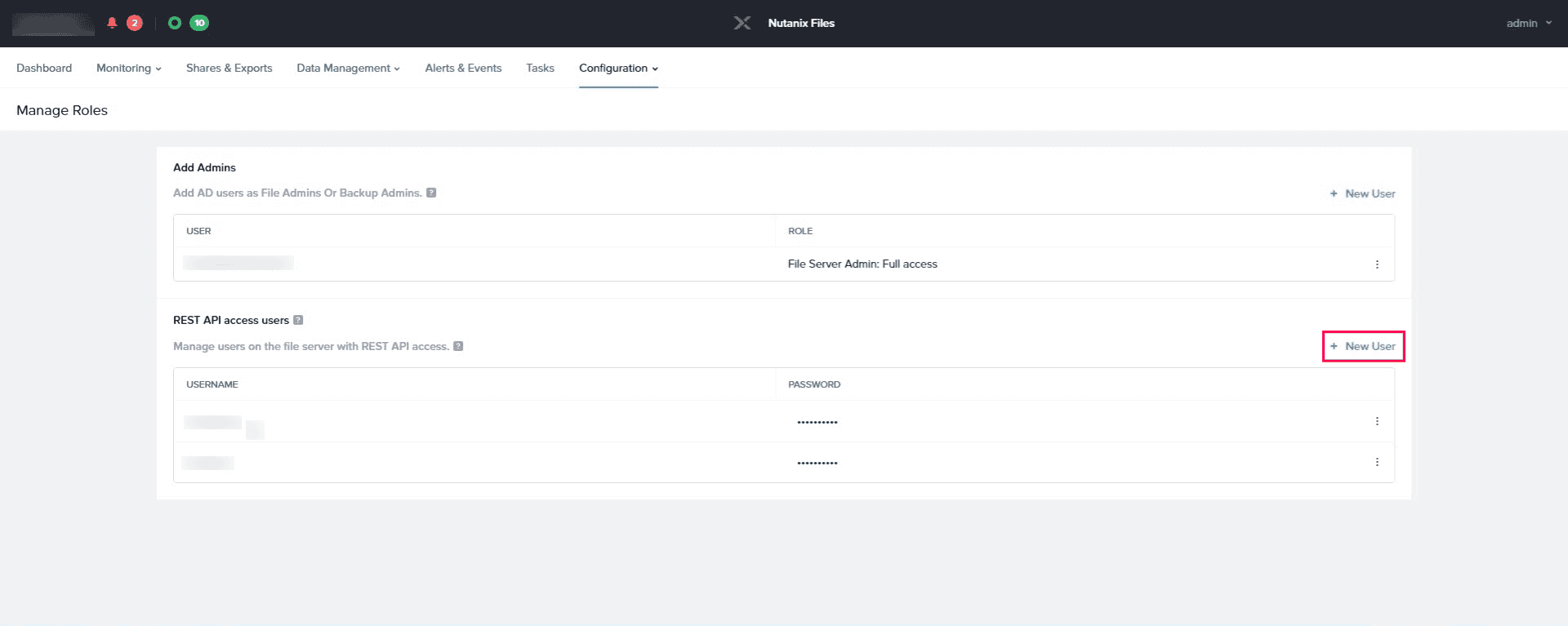
Task: Open the Shares & Exports tab
Action: click(229, 68)
